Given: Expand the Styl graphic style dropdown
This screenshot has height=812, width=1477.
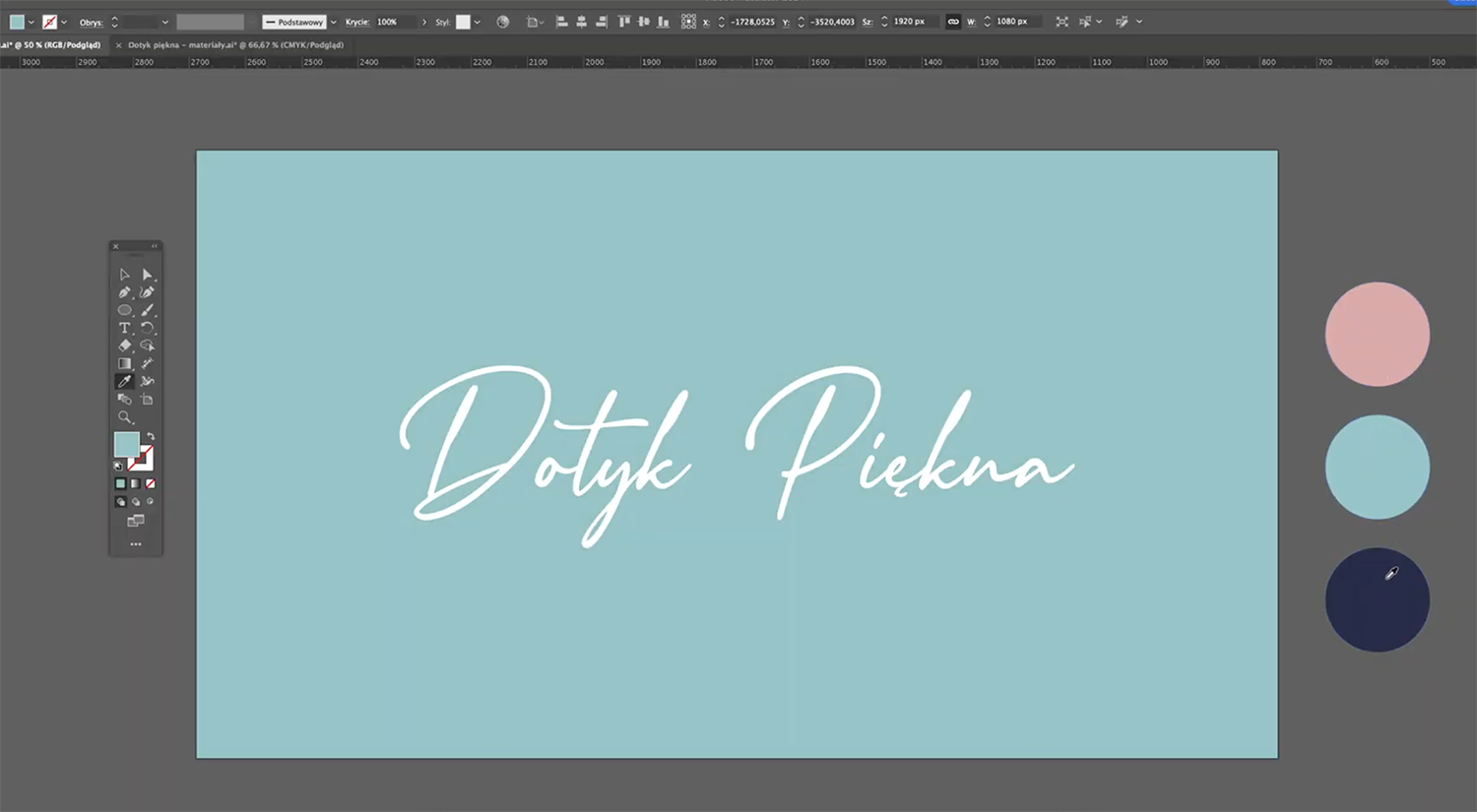Looking at the screenshot, I should coord(478,22).
